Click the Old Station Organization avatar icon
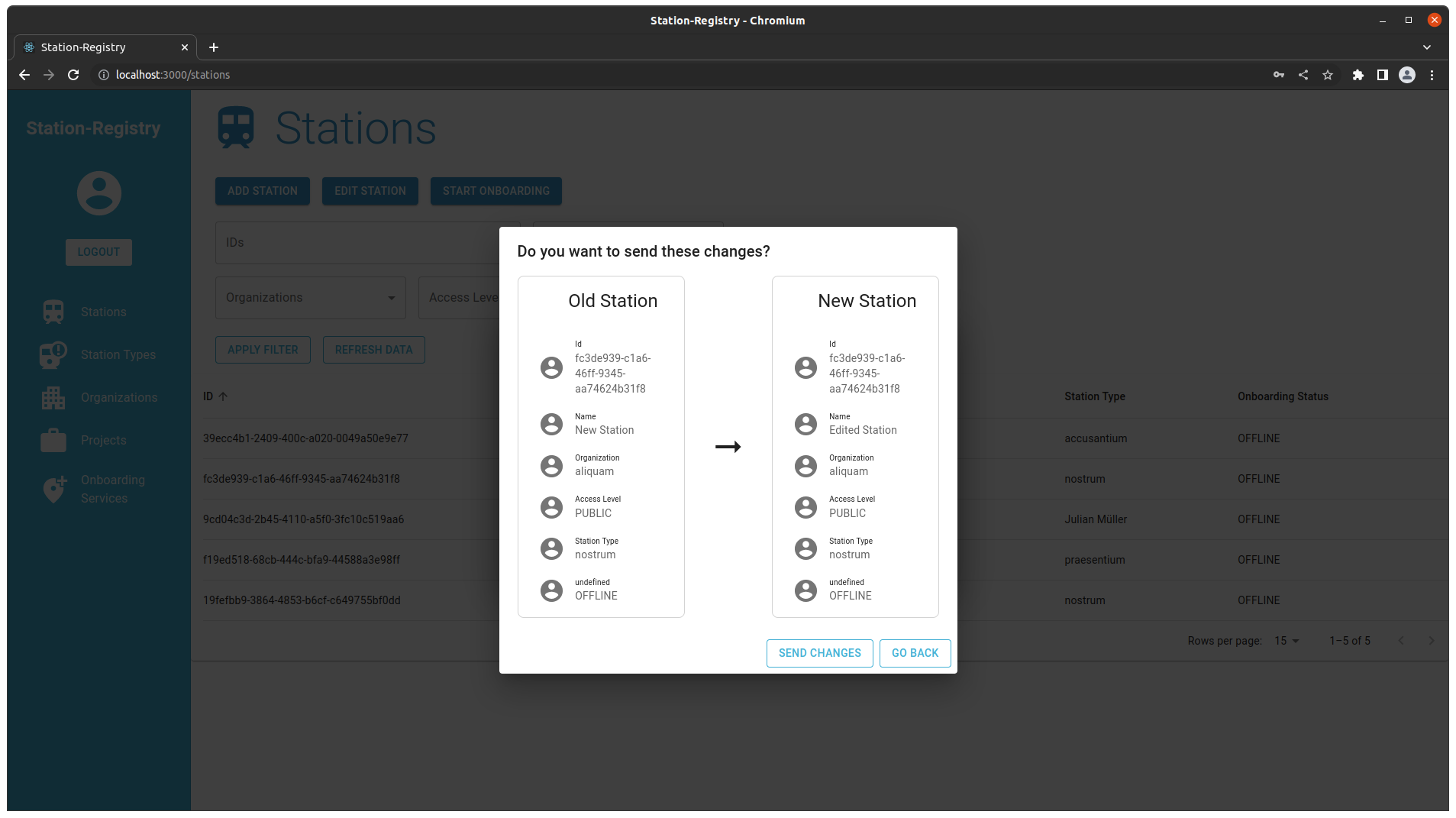Image resolution: width=1456 pixels, height=818 pixels. [x=551, y=466]
